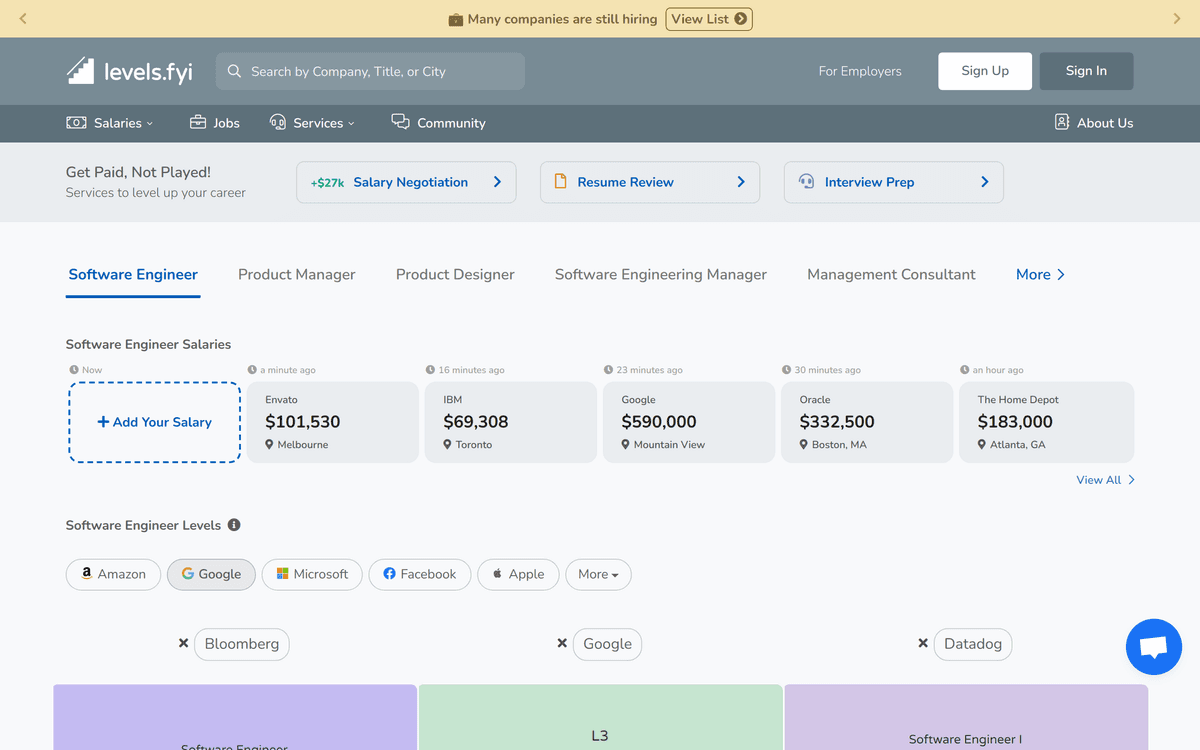The height and width of the screenshot is (750, 1200).
Task: Select the Software Engineer tab
Action: point(133,274)
